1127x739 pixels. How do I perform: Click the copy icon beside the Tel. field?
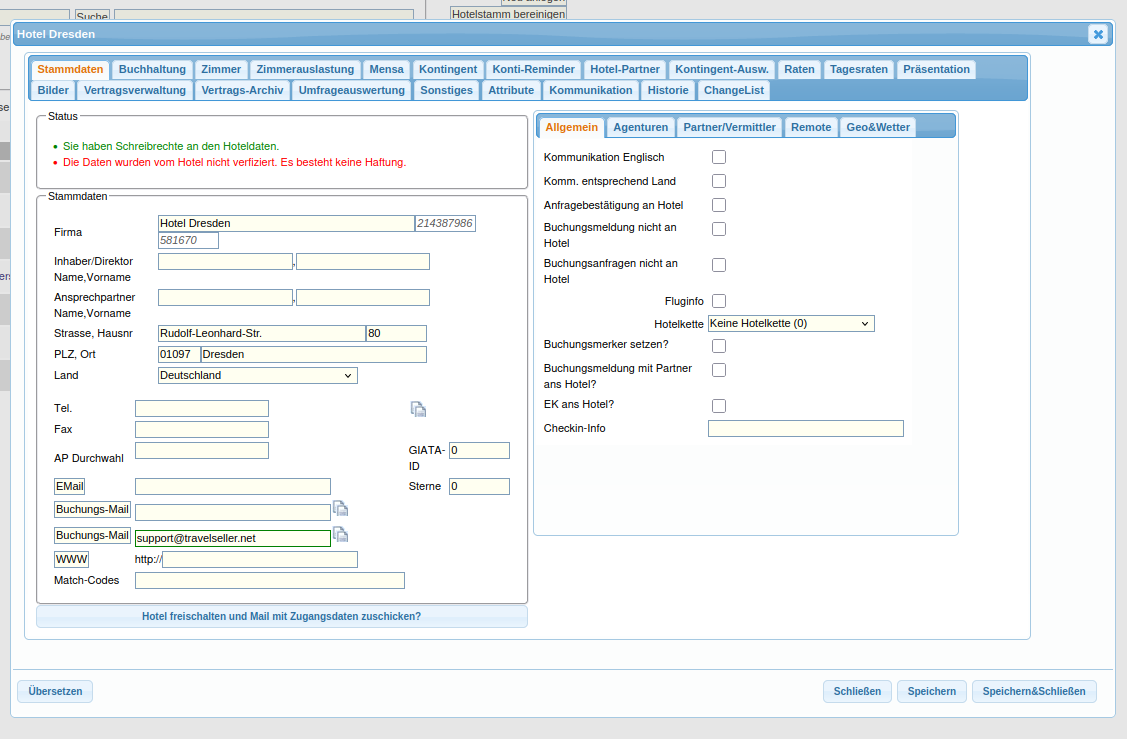tap(418, 408)
